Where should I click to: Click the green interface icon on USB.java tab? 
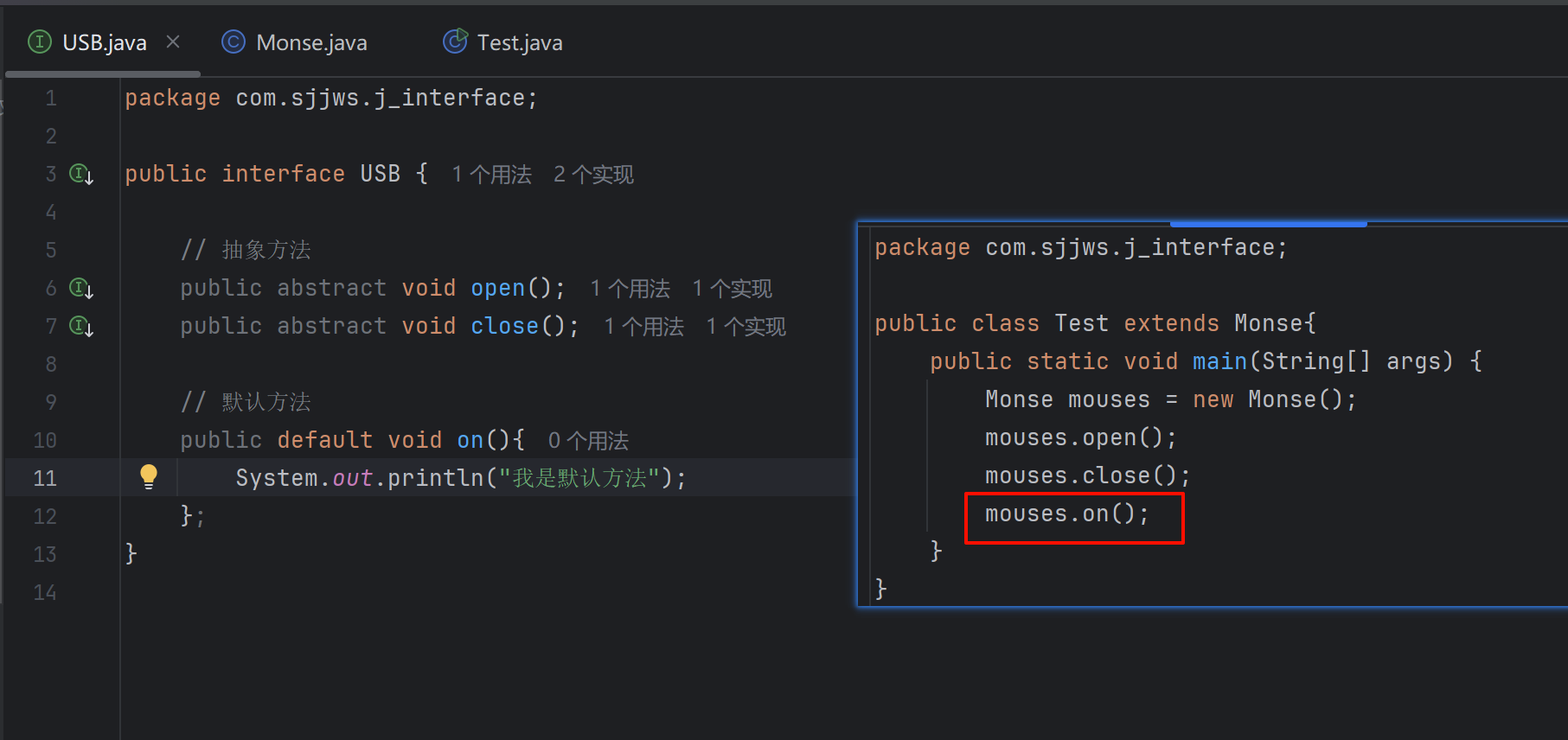coord(40,42)
